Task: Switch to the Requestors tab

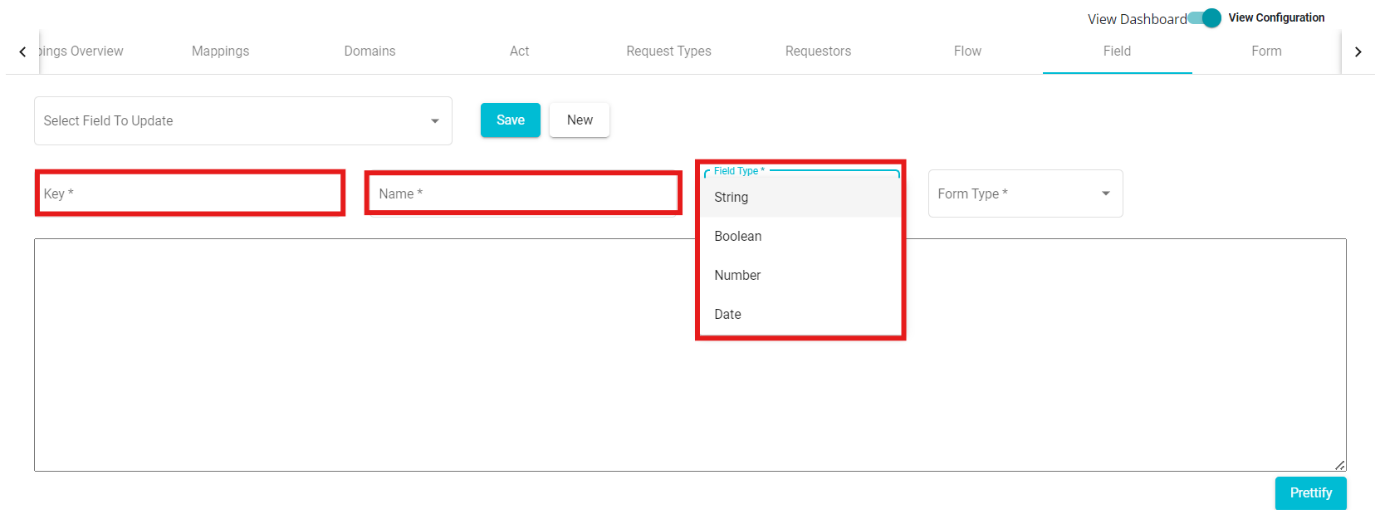Action: 818,51
